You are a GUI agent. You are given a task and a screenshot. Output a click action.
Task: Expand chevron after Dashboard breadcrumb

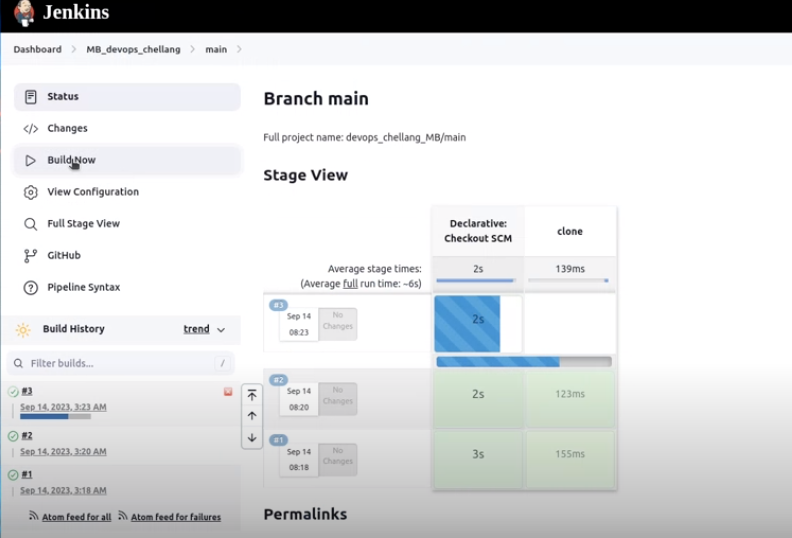(74, 50)
